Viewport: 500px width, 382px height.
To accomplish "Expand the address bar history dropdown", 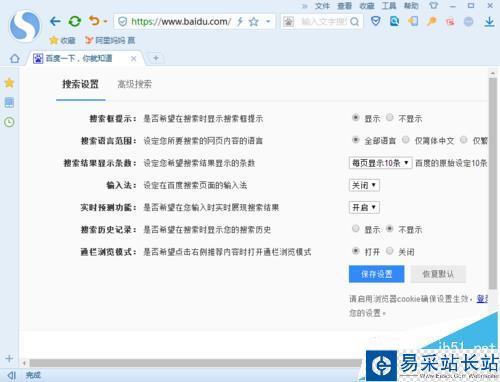I will click(x=268, y=22).
